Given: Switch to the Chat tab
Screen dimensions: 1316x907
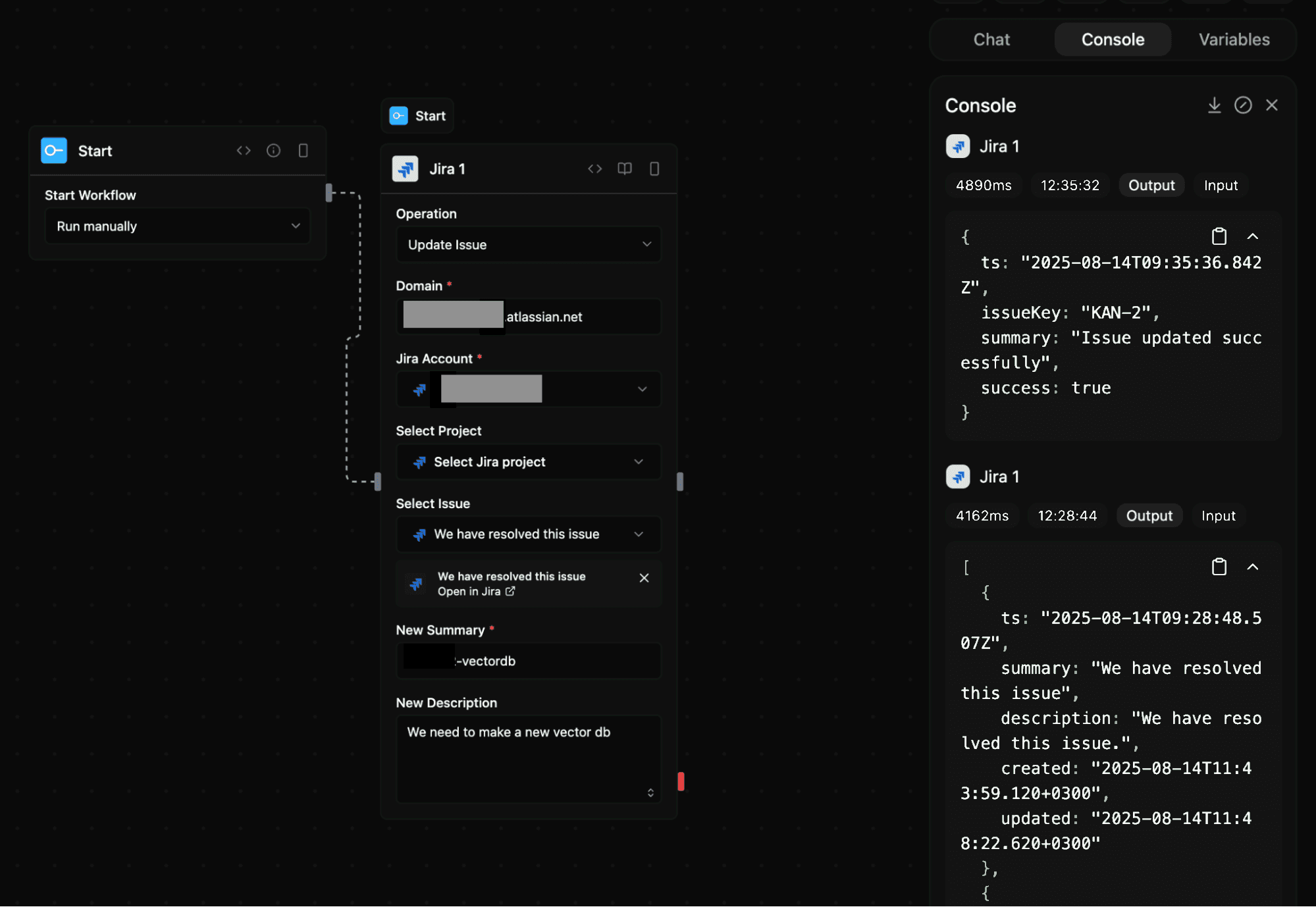Looking at the screenshot, I should (x=991, y=39).
